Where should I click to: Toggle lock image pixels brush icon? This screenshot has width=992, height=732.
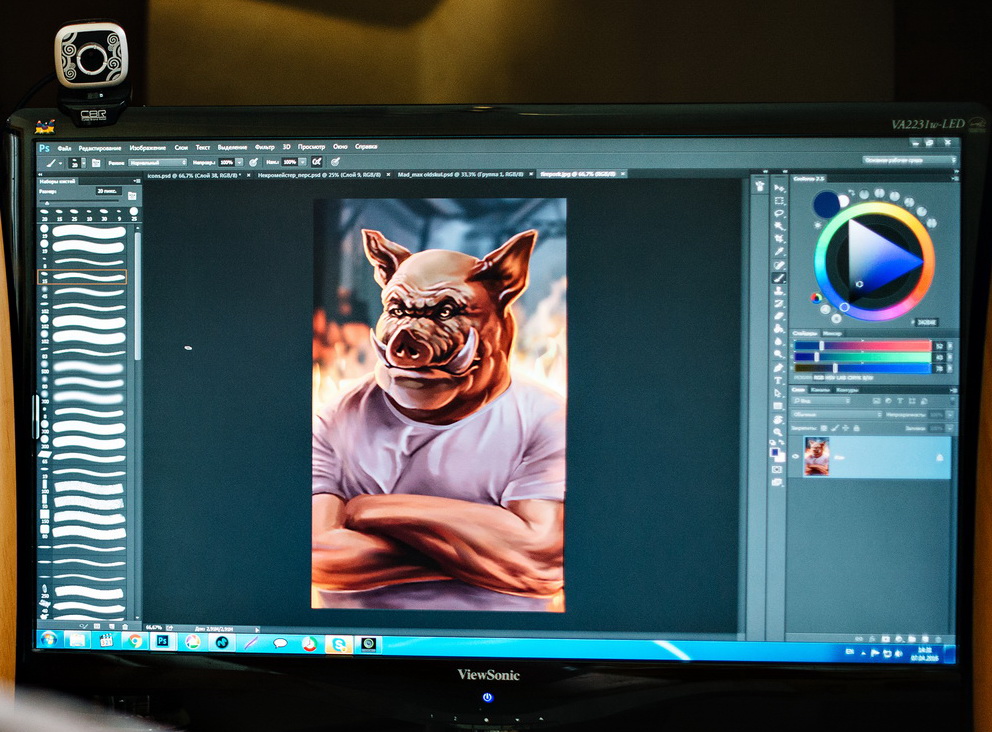pyautogui.click(x=835, y=428)
